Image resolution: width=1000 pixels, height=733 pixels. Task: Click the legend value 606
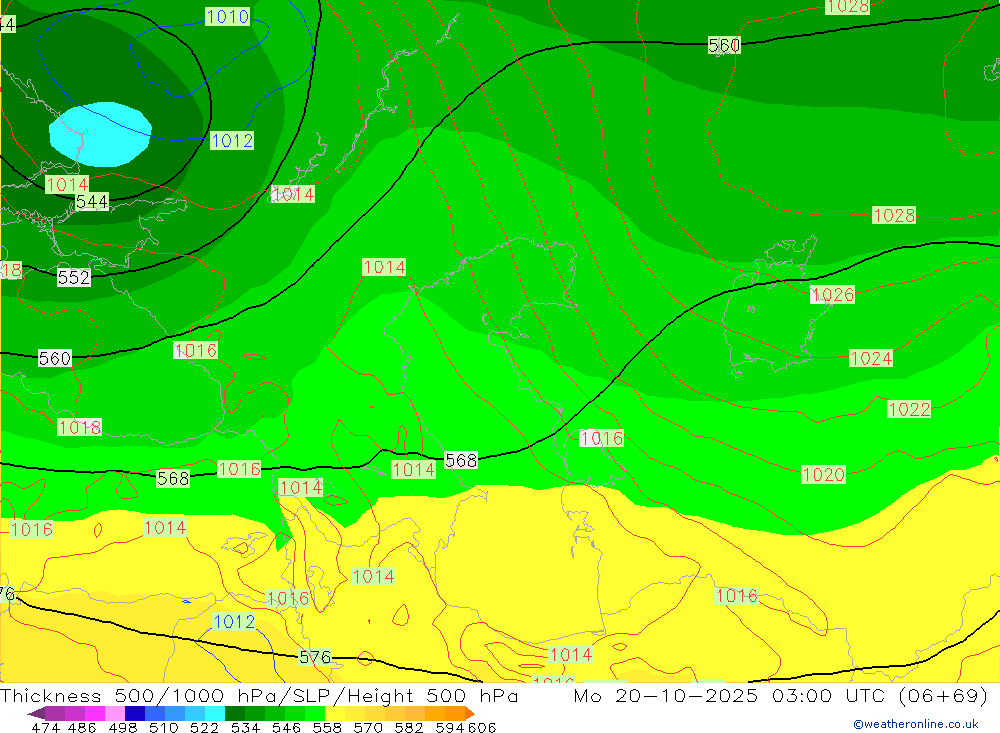point(482,727)
